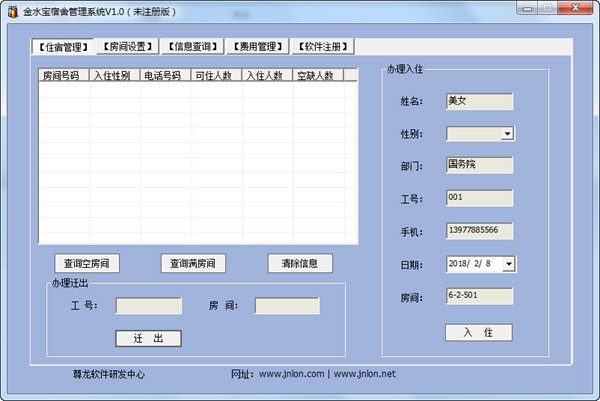Click the 部门 field containing 国务院

click(x=479, y=165)
